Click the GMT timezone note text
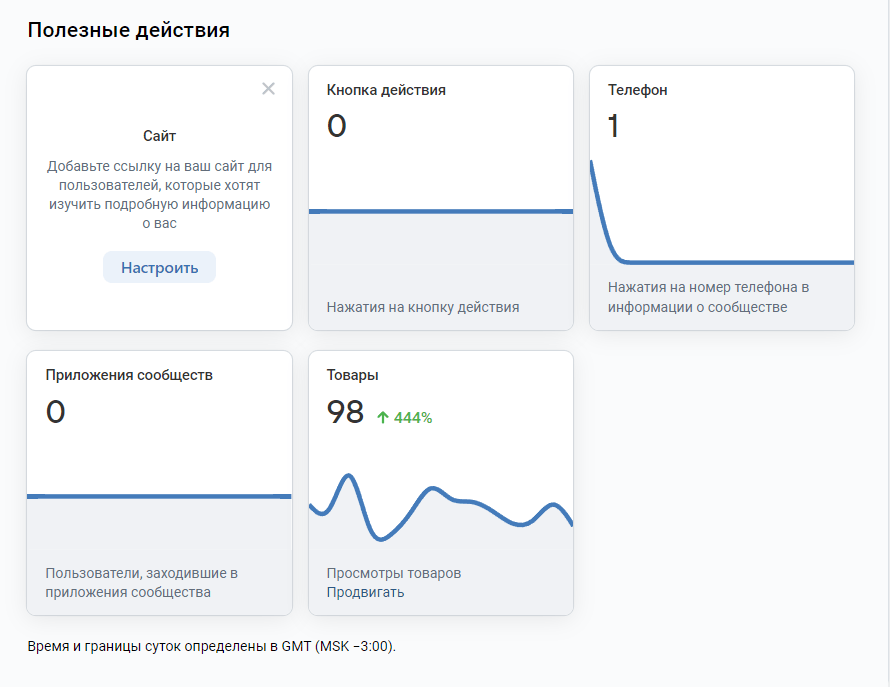 212,646
